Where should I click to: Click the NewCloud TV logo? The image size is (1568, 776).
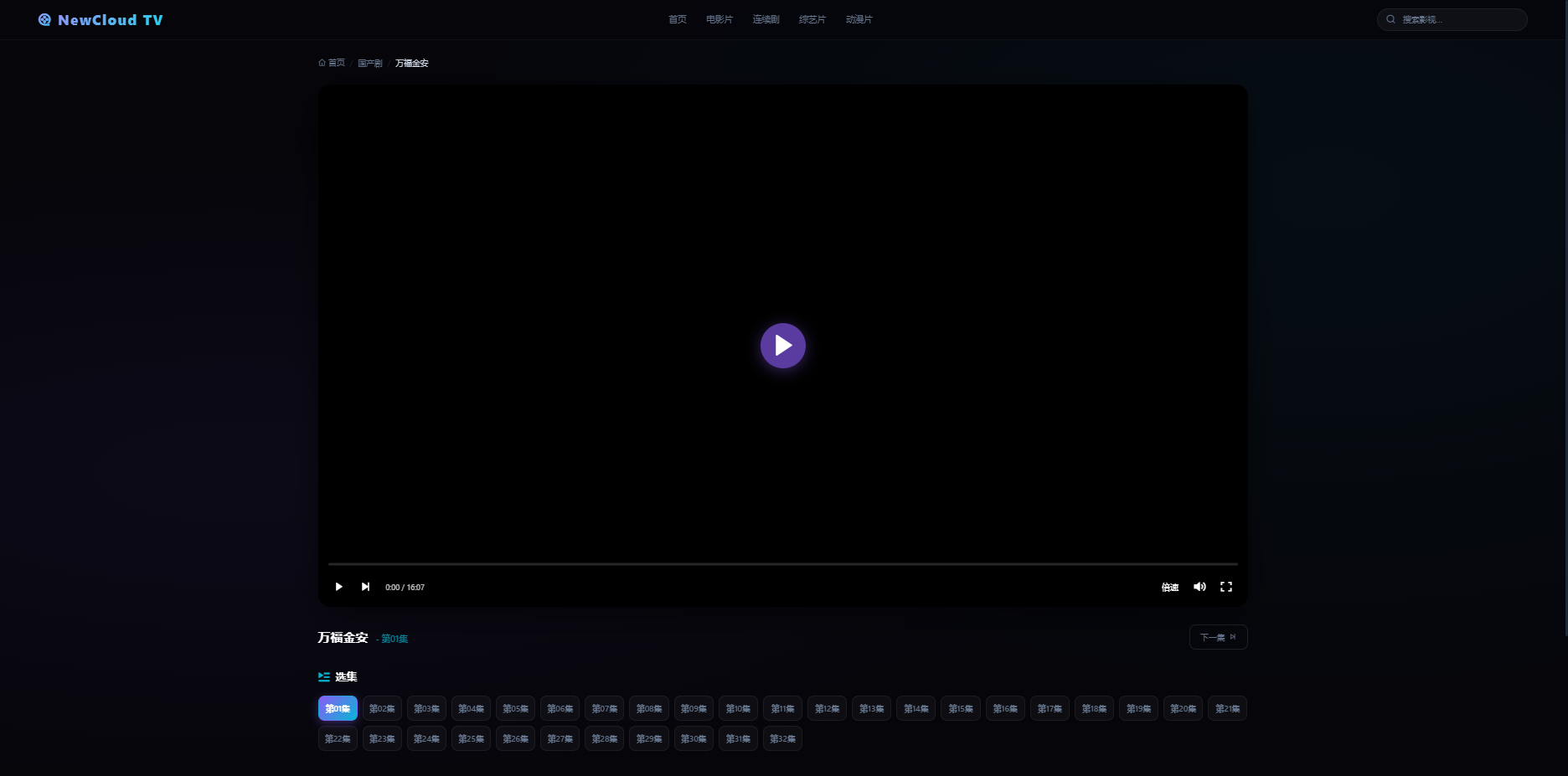point(101,20)
